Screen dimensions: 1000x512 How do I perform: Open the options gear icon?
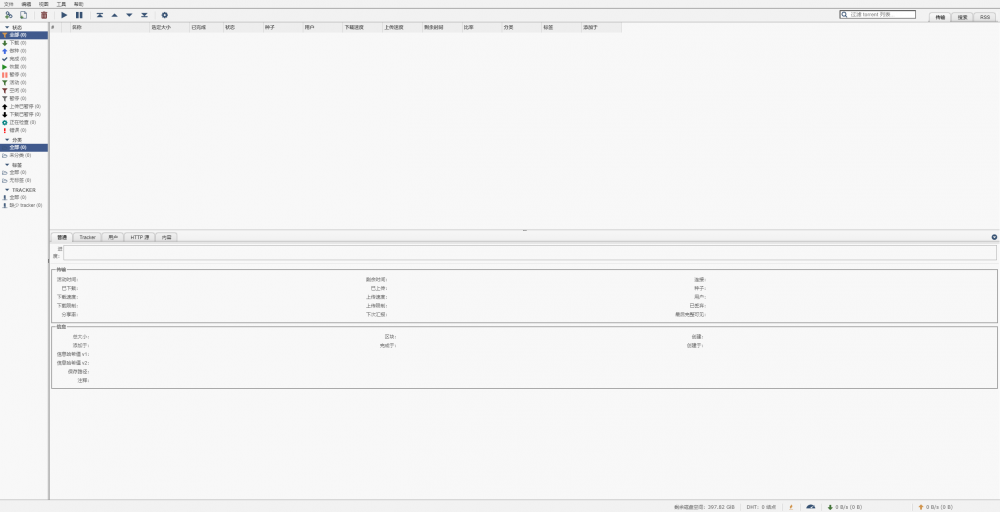pyautogui.click(x=165, y=15)
